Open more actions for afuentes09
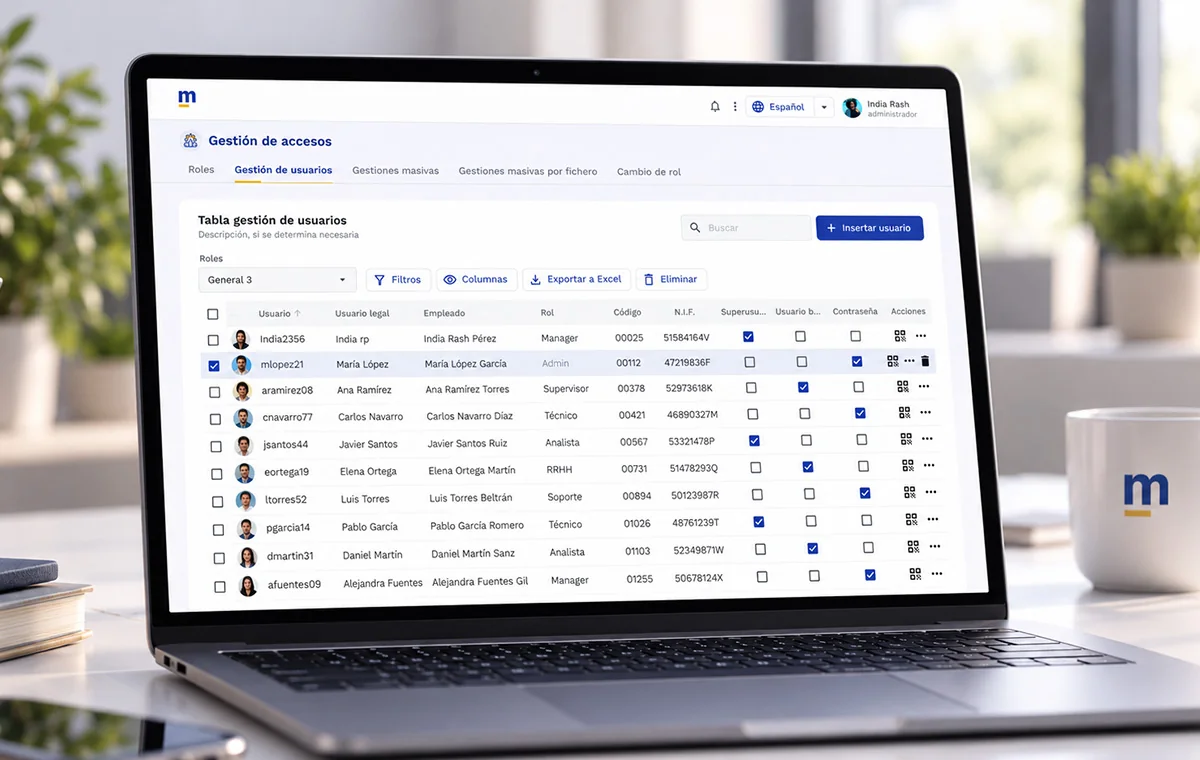 point(937,574)
